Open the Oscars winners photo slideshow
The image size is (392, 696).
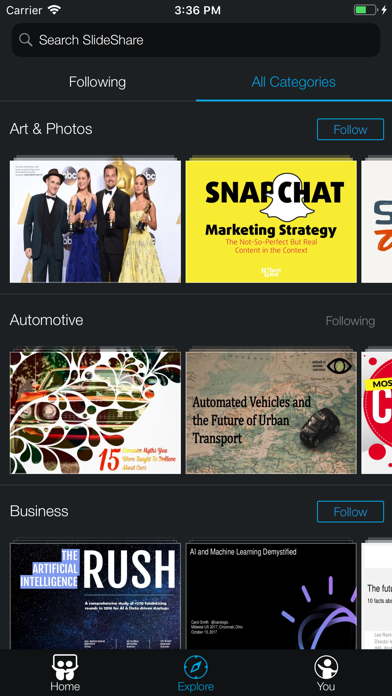(95, 221)
